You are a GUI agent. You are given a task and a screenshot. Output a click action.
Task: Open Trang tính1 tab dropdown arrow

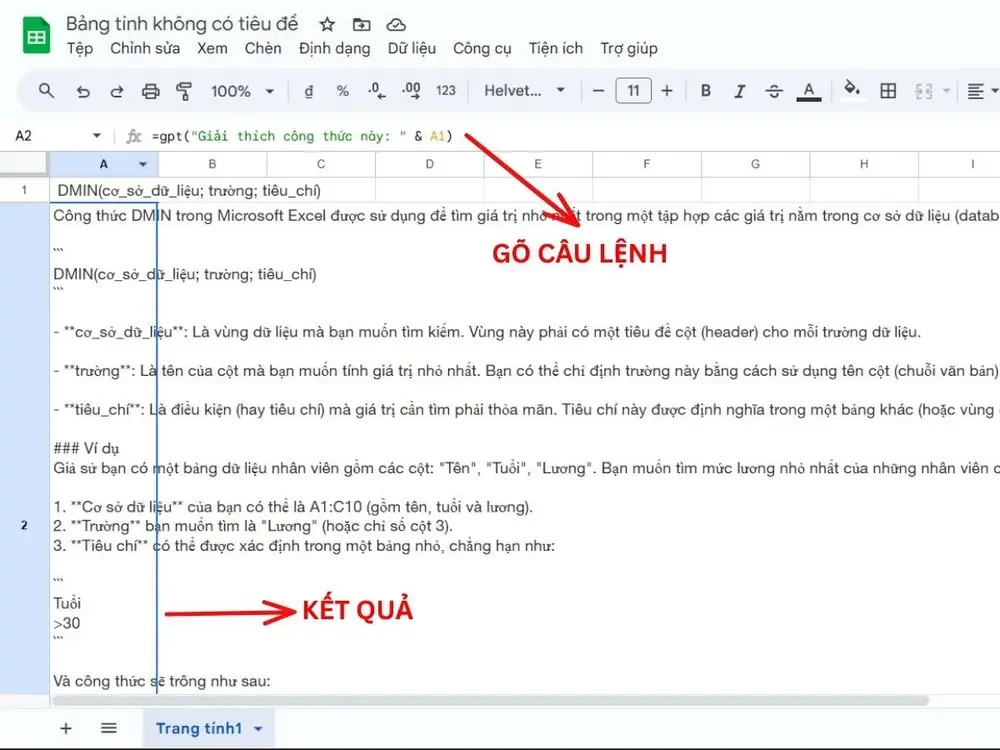(x=258, y=728)
